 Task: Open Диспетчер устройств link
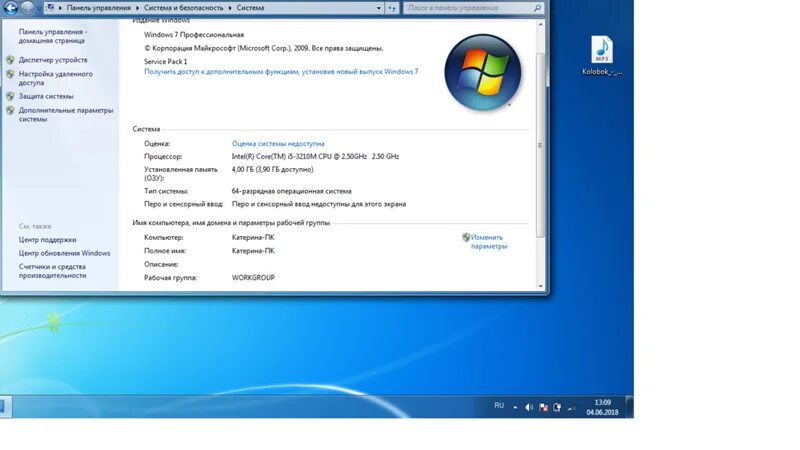click(53, 60)
